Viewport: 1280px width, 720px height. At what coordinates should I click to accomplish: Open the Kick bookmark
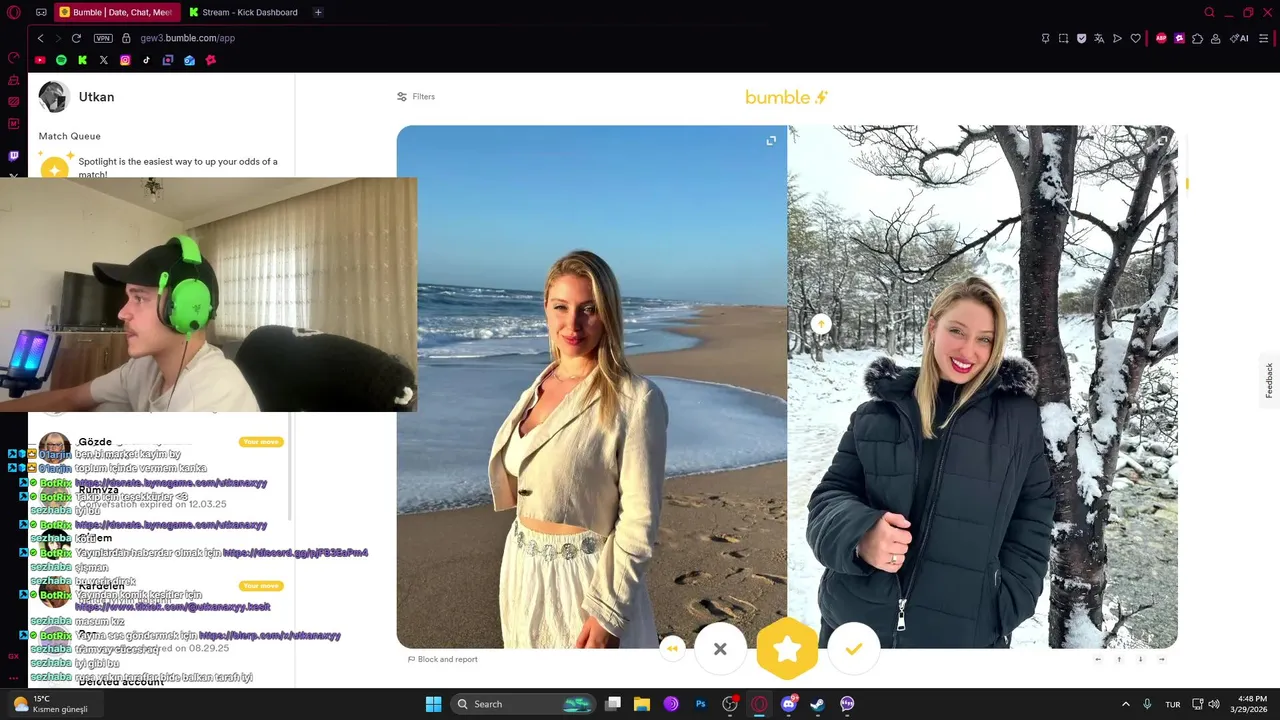coord(82,60)
